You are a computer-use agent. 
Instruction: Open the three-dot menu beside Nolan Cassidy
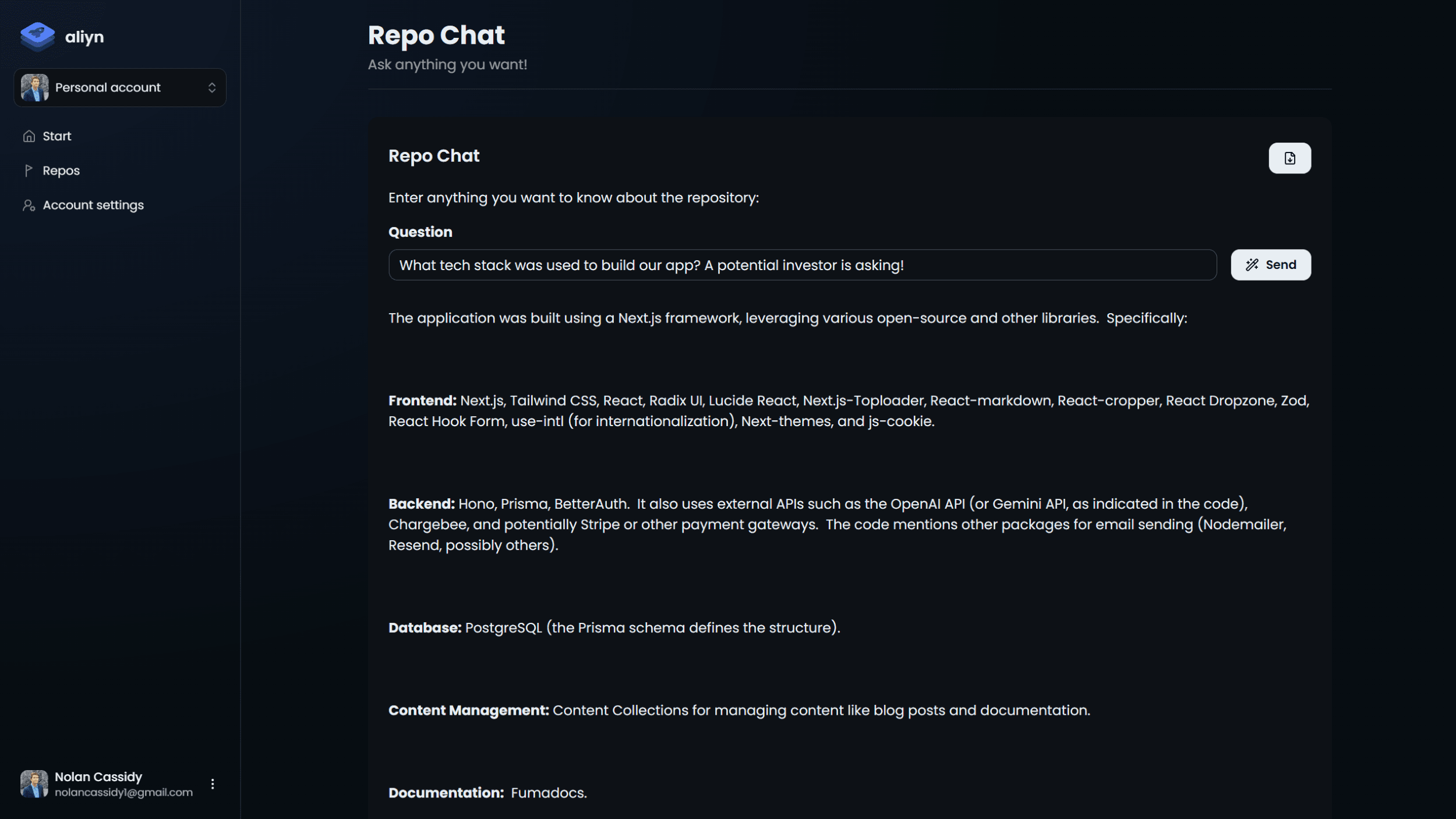(x=213, y=783)
